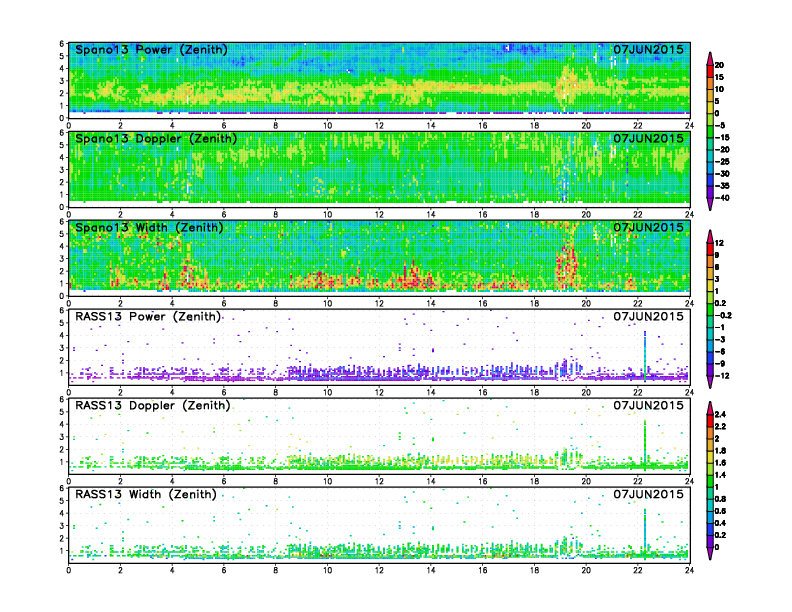
Task: Click the 2.2 label on the bottom colorbar
Action: [x=720, y=427]
